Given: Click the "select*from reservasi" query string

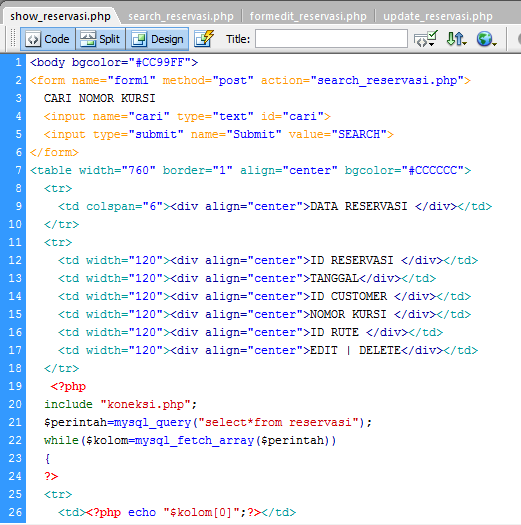Looking at the screenshot, I should (279, 422).
